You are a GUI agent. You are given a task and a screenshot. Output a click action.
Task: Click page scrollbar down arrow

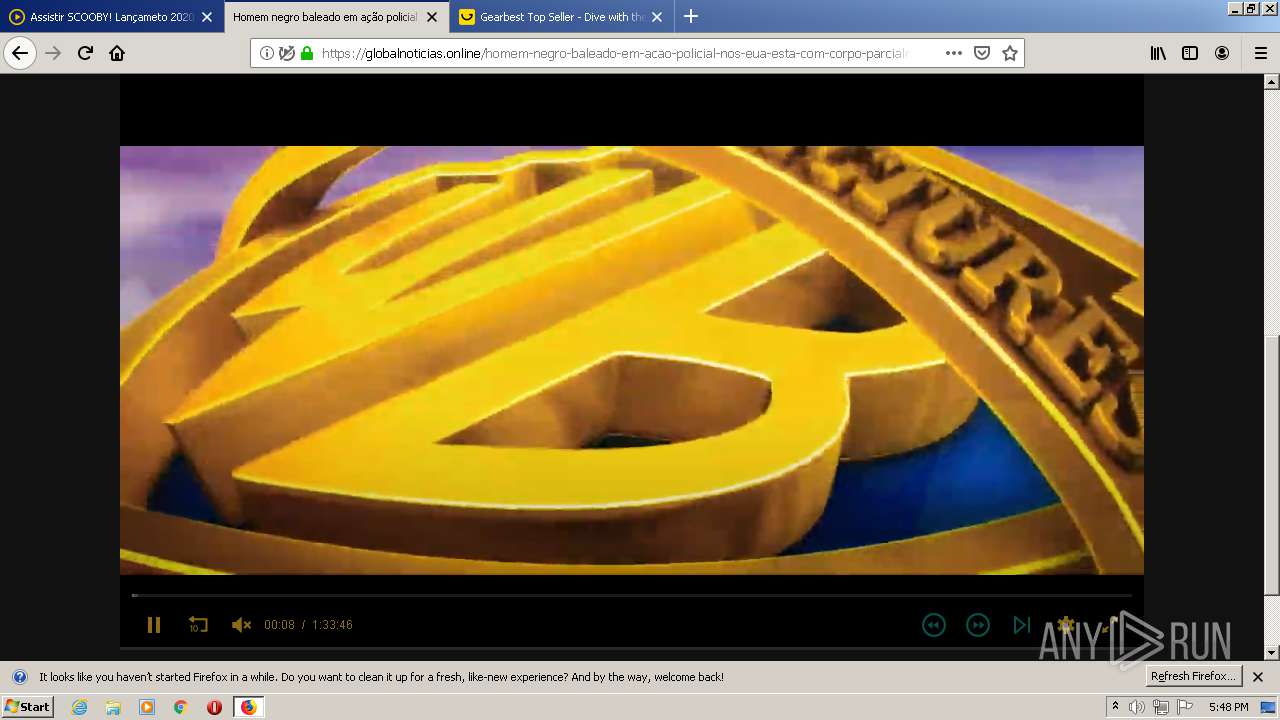1272,652
